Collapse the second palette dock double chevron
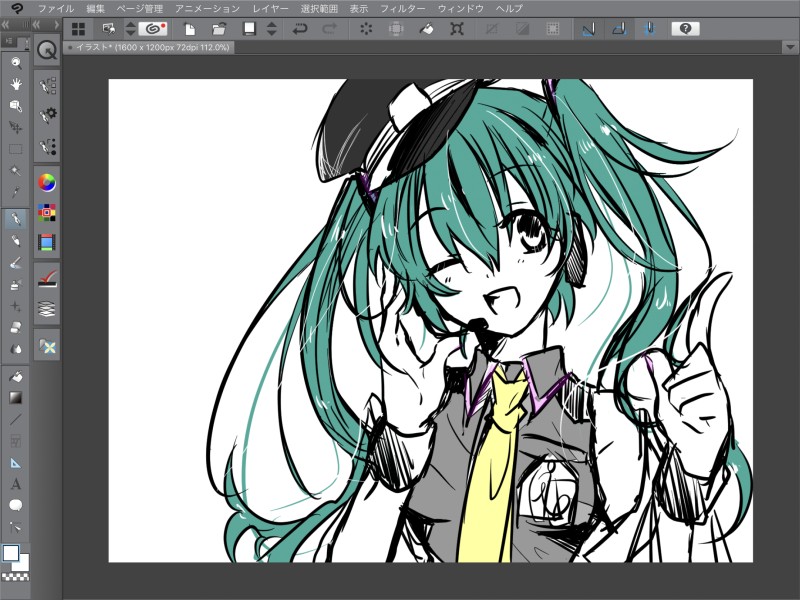 36,24
